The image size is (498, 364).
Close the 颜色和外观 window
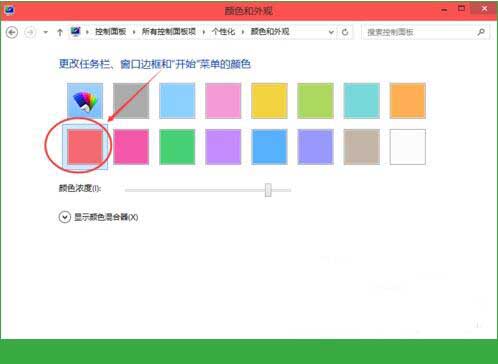point(484,9)
